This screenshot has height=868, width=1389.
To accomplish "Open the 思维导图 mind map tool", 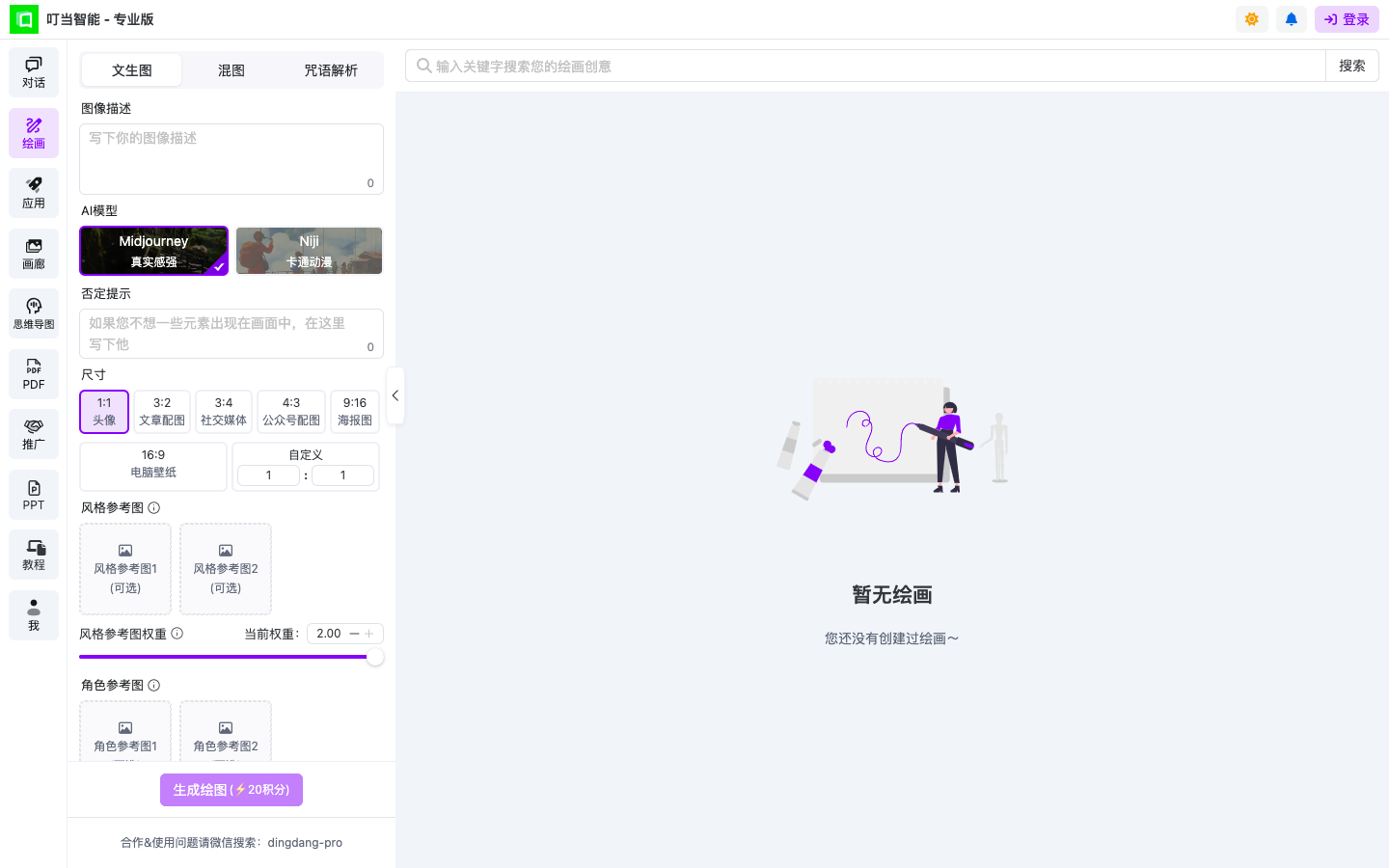I will pyautogui.click(x=33, y=312).
